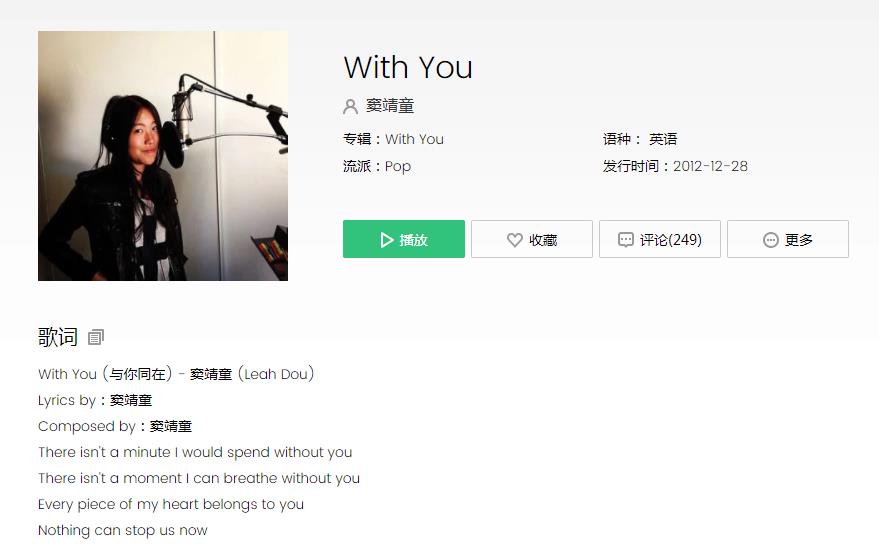Image resolution: width=879 pixels, height=544 pixels.
Task: Click lyric line "Every piece of my heart"
Action: pyautogui.click(x=171, y=504)
